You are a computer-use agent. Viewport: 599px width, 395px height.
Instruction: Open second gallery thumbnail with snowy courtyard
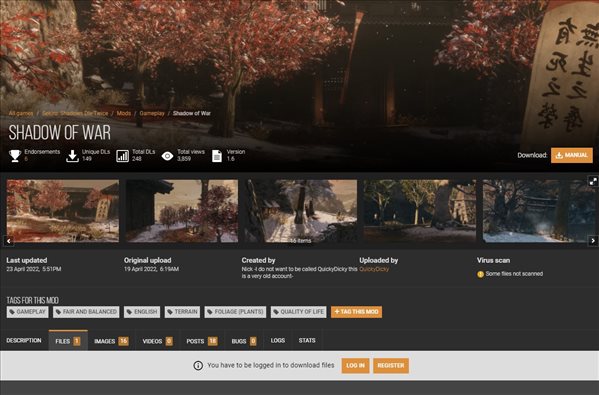click(182, 211)
